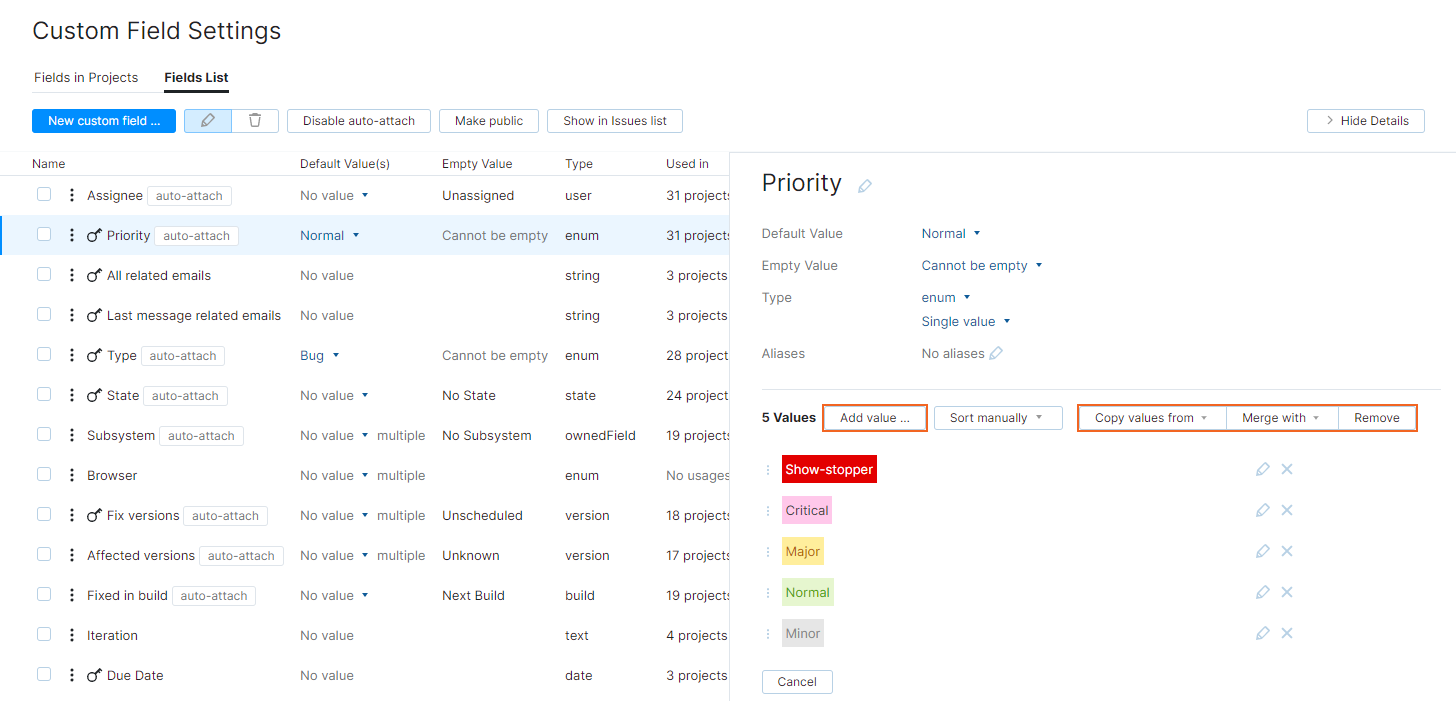
Task: Delete the Minor value using X icon
Action: pos(1287,633)
